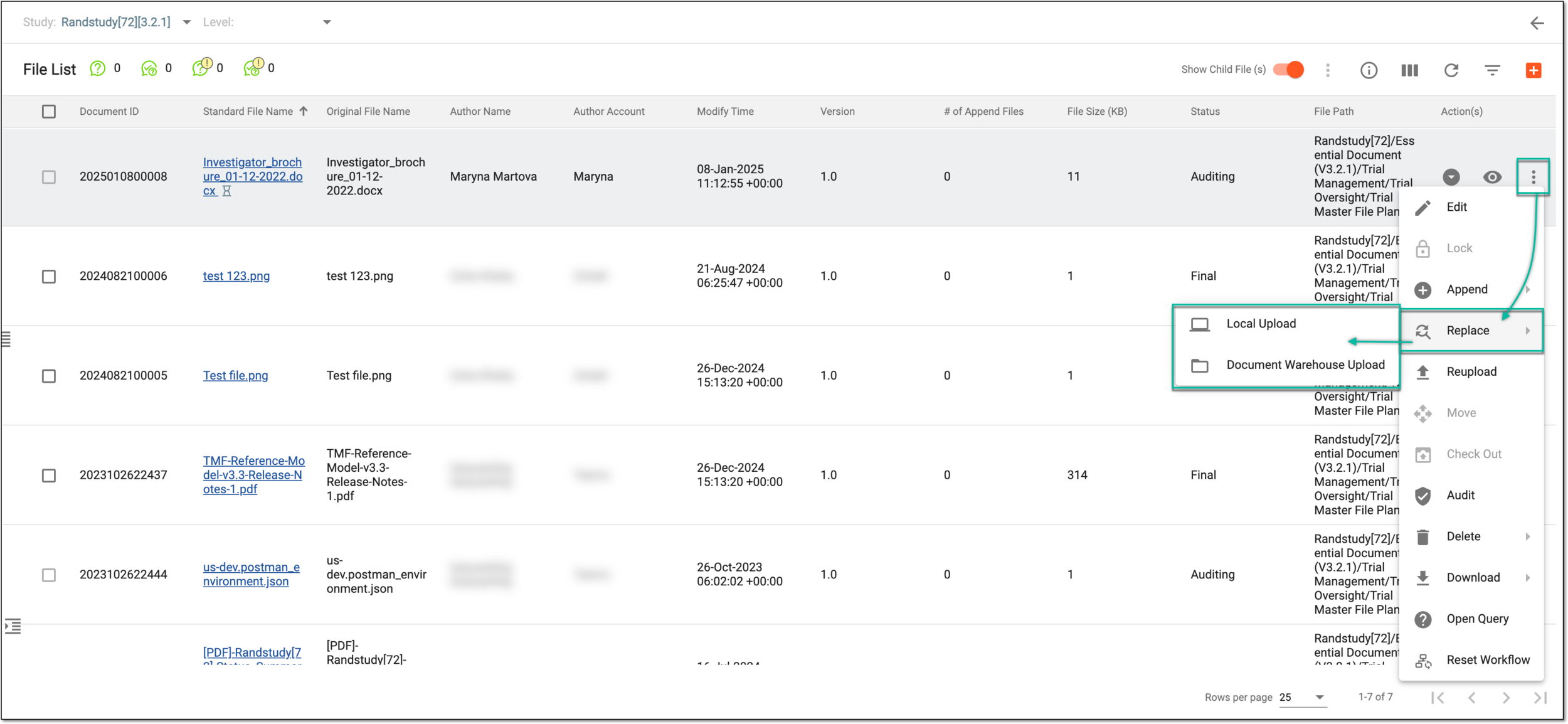Open the test 123.png link

236,276
